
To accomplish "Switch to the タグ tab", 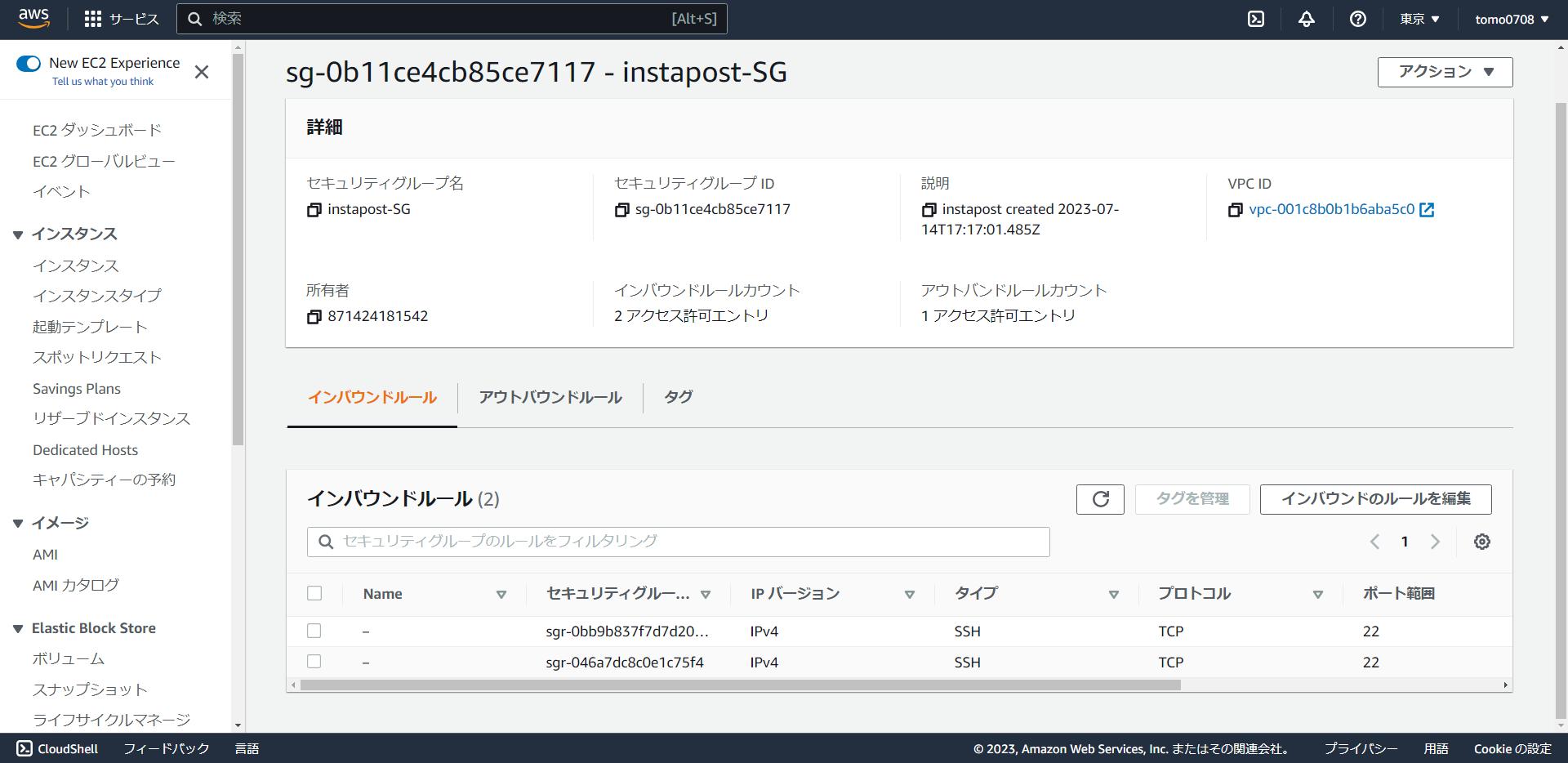I will (x=677, y=398).
